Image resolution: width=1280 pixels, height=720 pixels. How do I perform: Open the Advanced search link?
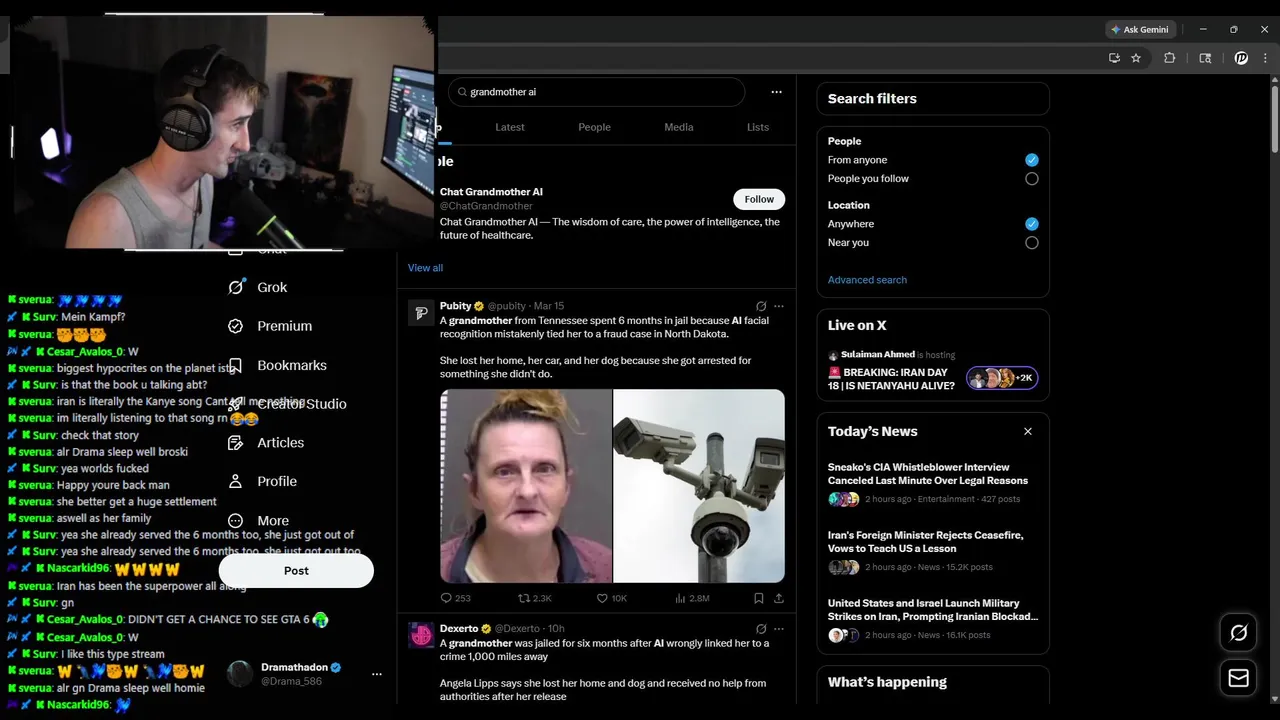pos(867,280)
